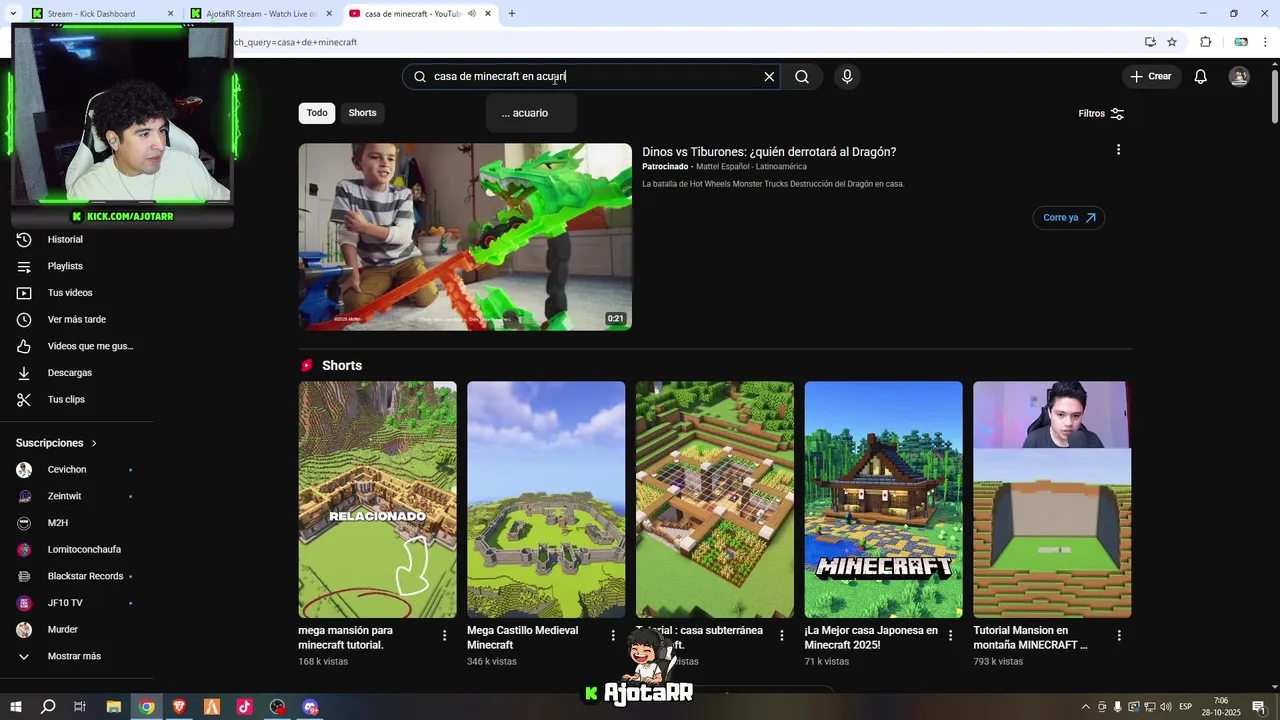Show hidden system tray icons
The image size is (1280, 720).
(1086, 707)
